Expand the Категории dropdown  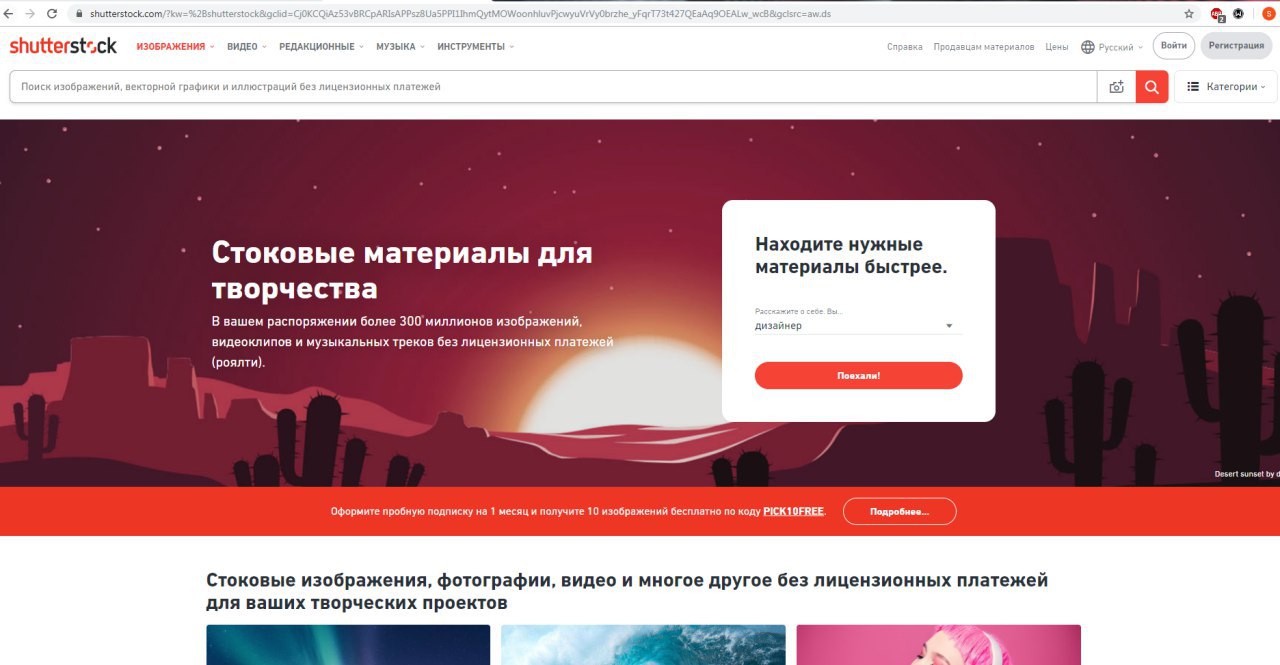pos(1226,87)
